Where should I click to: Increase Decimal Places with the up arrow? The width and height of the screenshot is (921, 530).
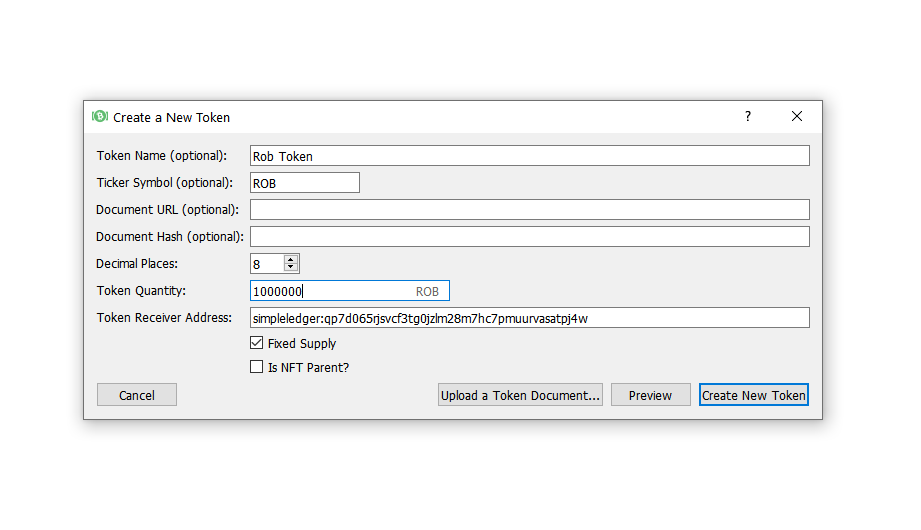click(x=291, y=259)
